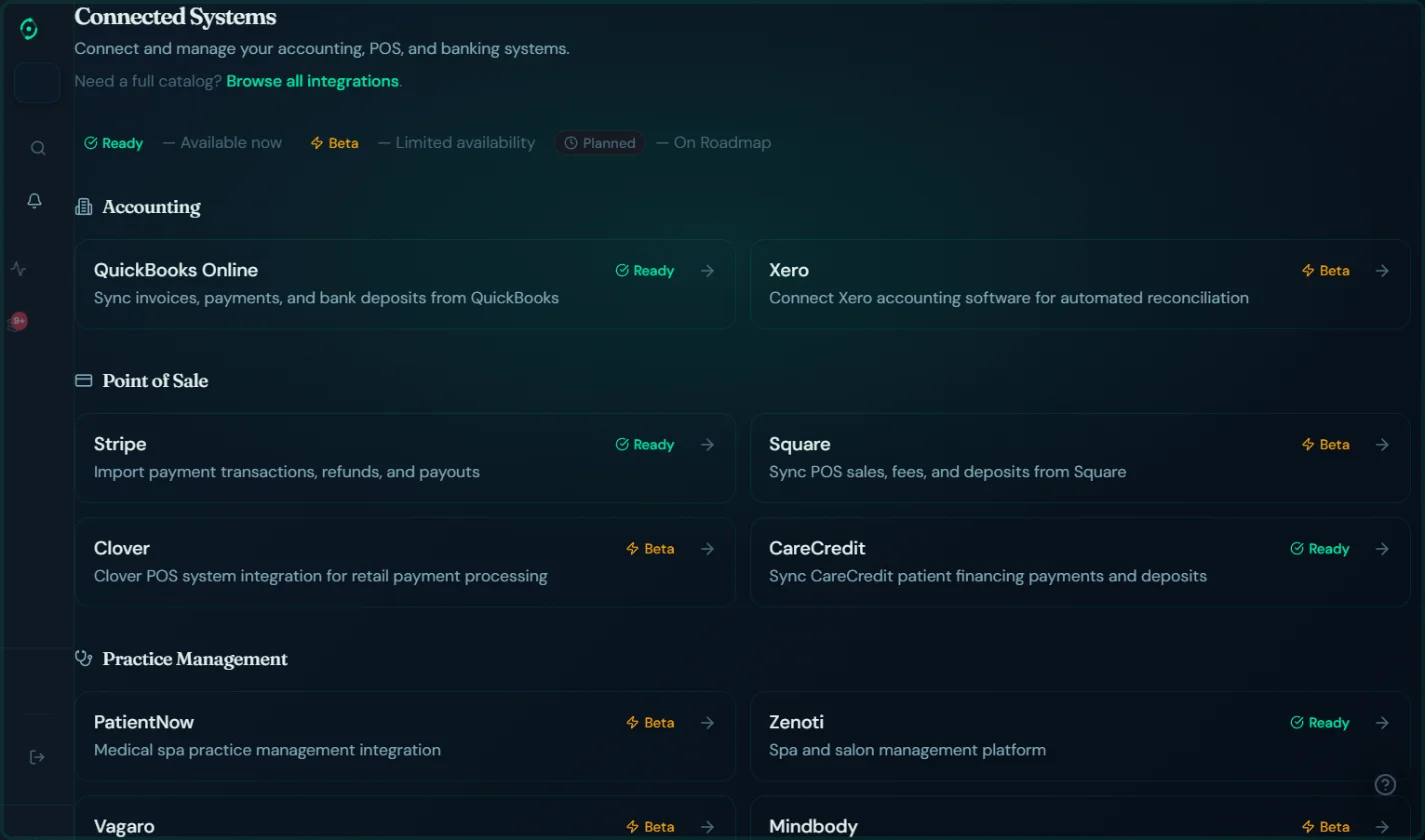Expand QuickBooks Online details via its arrow
This screenshot has height=840, width=1425.
tap(707, 270)
